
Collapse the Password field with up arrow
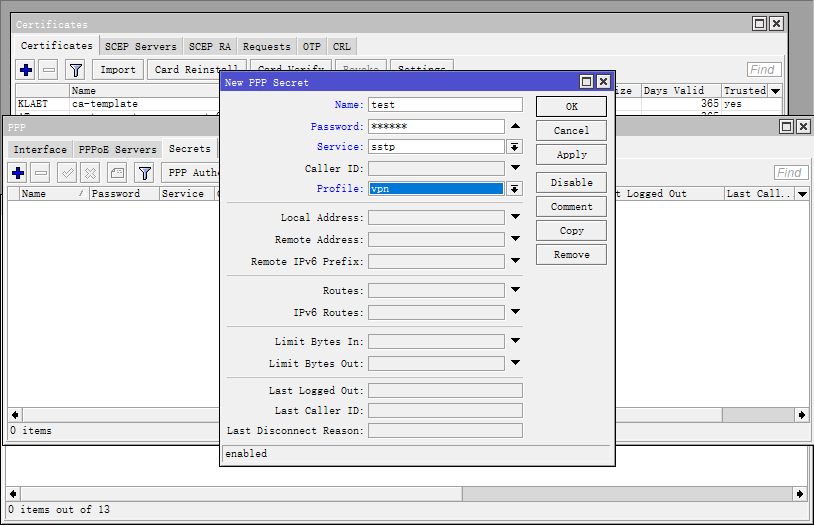515,127
